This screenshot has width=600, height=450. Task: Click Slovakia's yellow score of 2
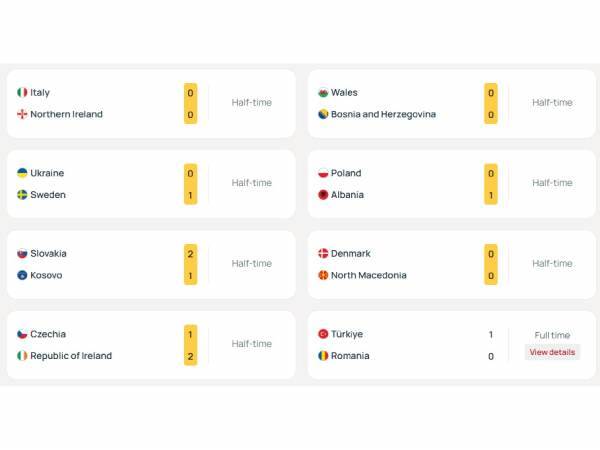pos(190,254)
